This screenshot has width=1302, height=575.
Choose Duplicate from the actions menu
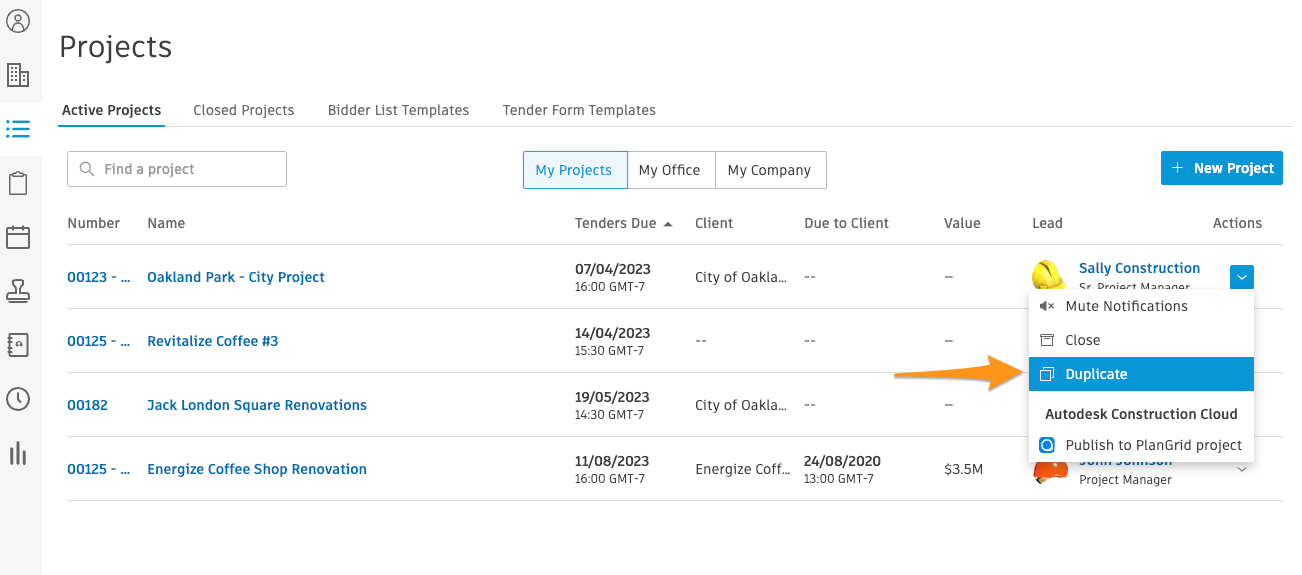tap(1141, 374)
